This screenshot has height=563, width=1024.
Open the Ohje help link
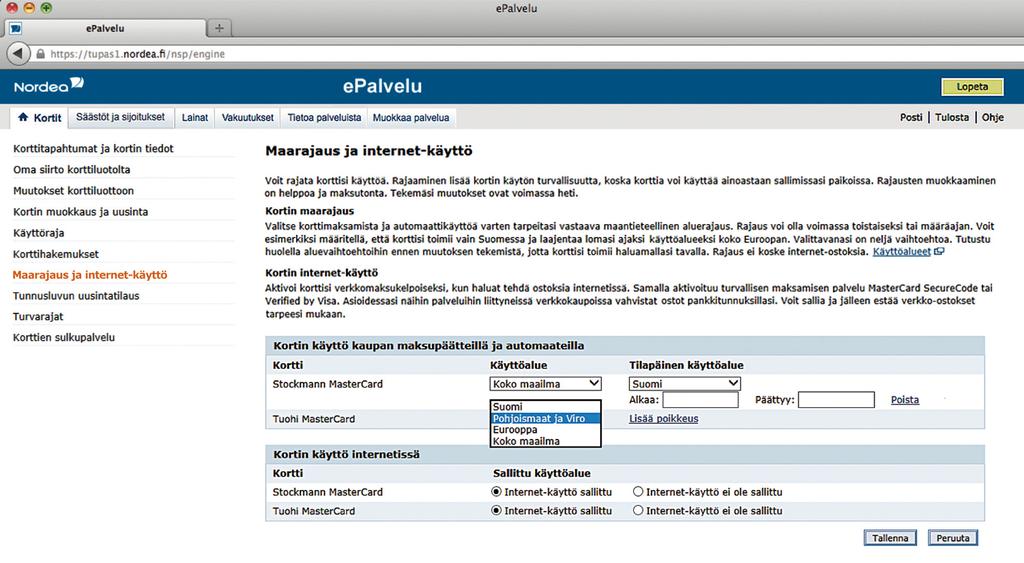point(993,118)
